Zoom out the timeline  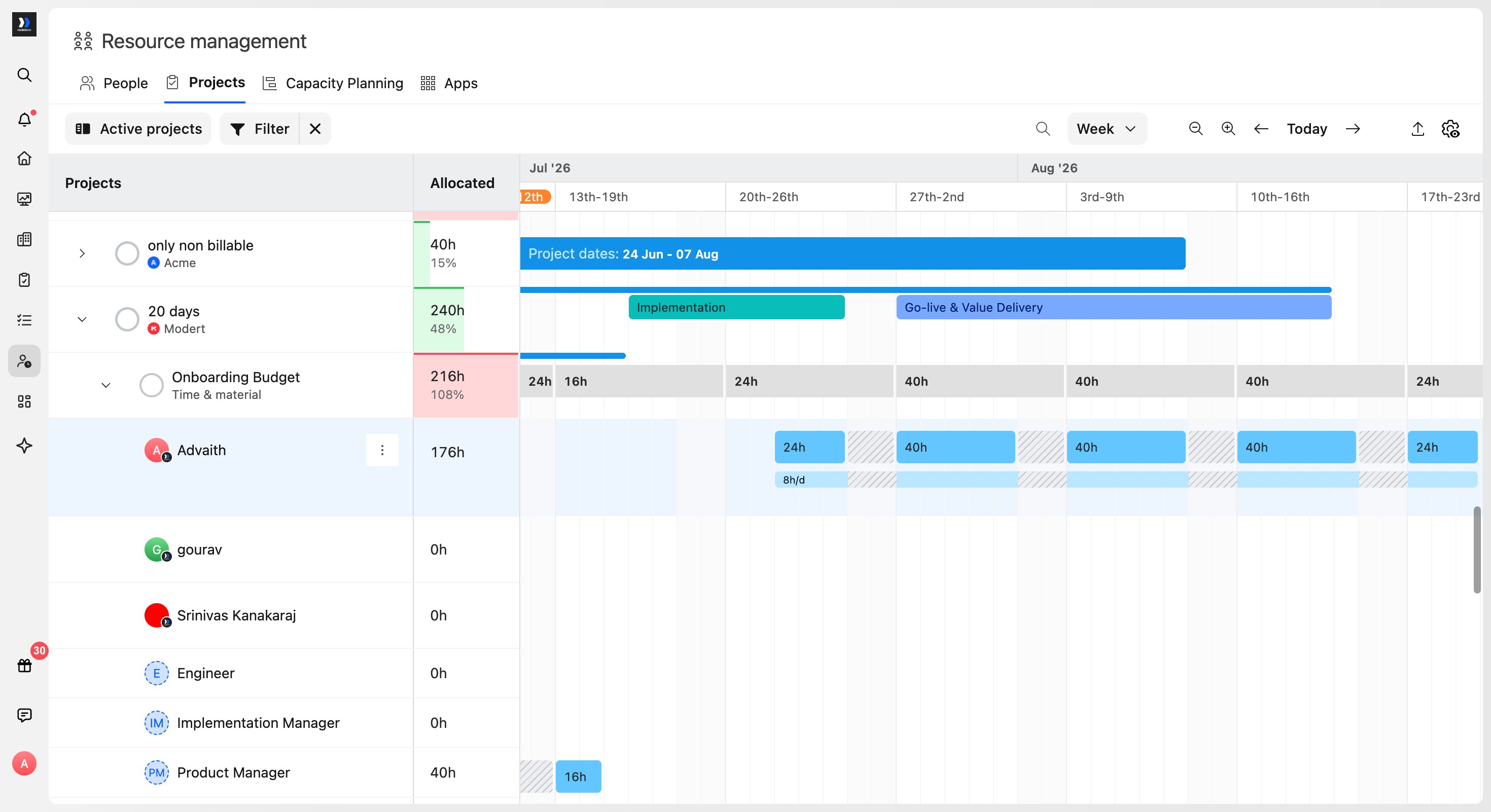click(x=1196, y=128)
